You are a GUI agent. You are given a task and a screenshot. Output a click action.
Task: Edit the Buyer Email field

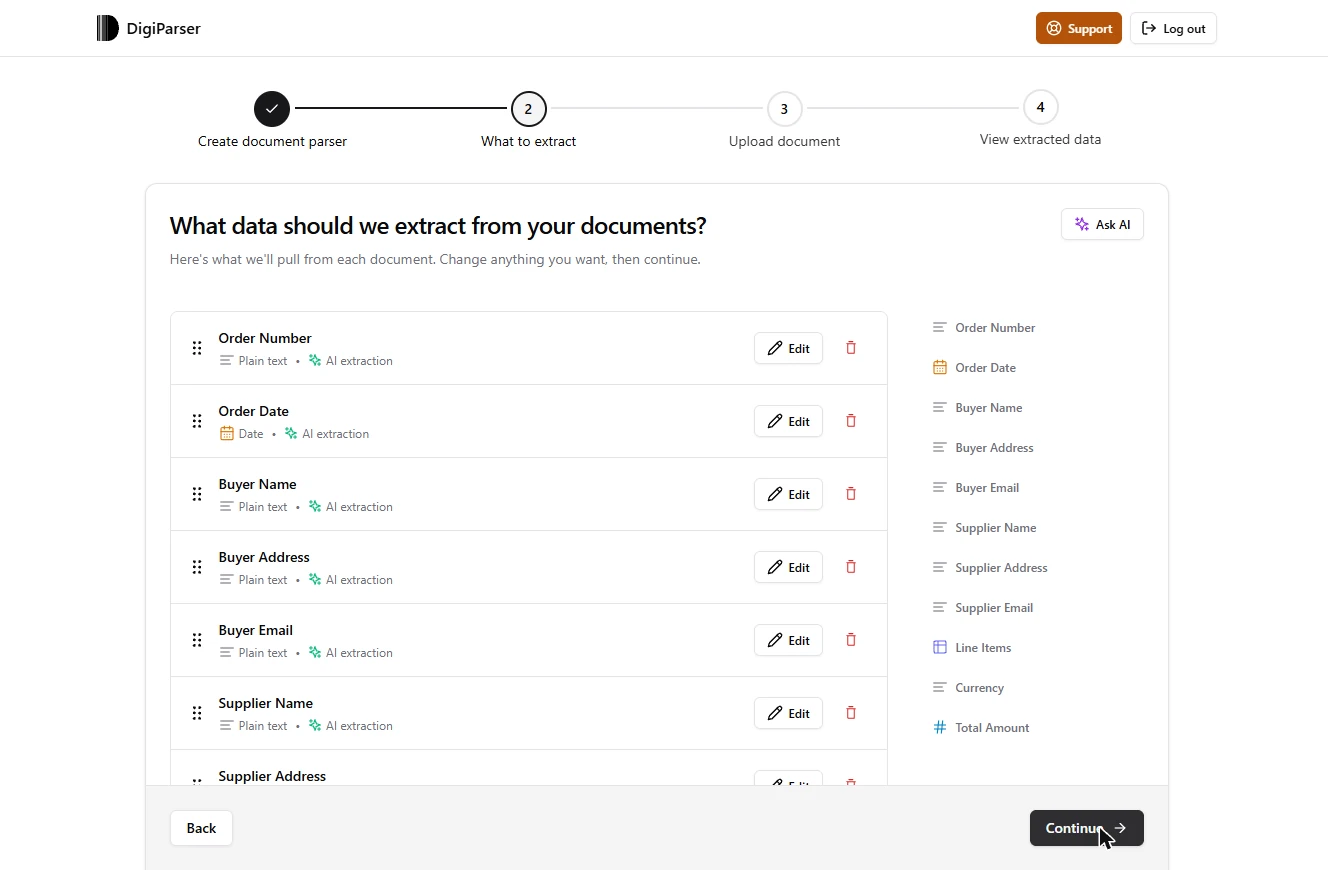[x=788, y=640]
